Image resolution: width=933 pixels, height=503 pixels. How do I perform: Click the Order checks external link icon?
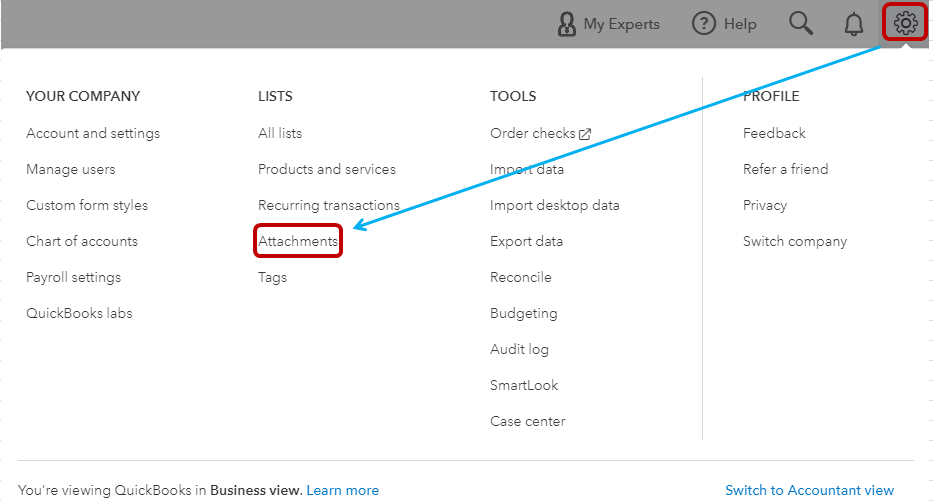[x=585, y=134]
